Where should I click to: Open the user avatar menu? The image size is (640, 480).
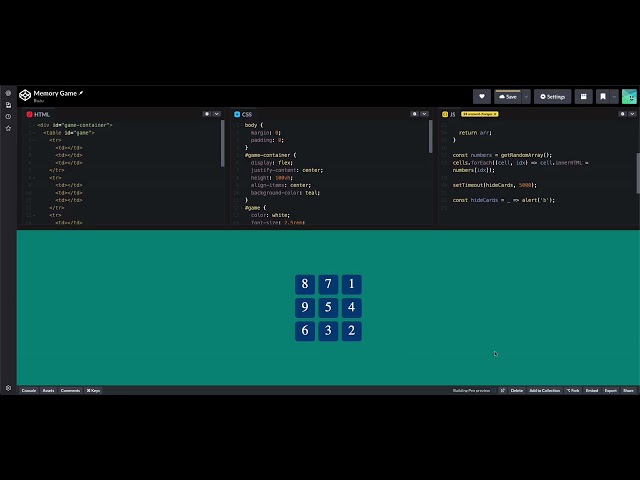click(x=629, y=97)
